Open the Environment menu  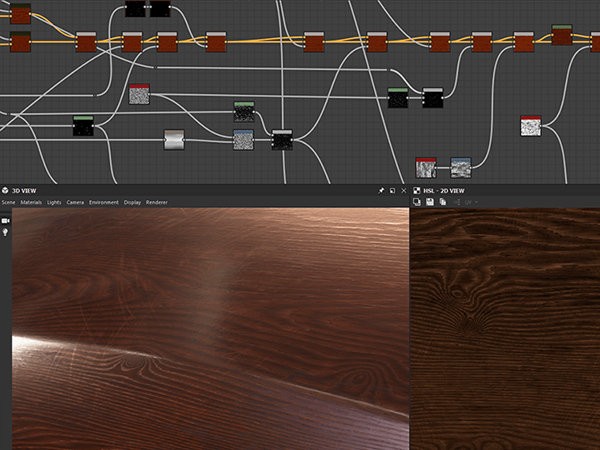(x=104, y=202)
